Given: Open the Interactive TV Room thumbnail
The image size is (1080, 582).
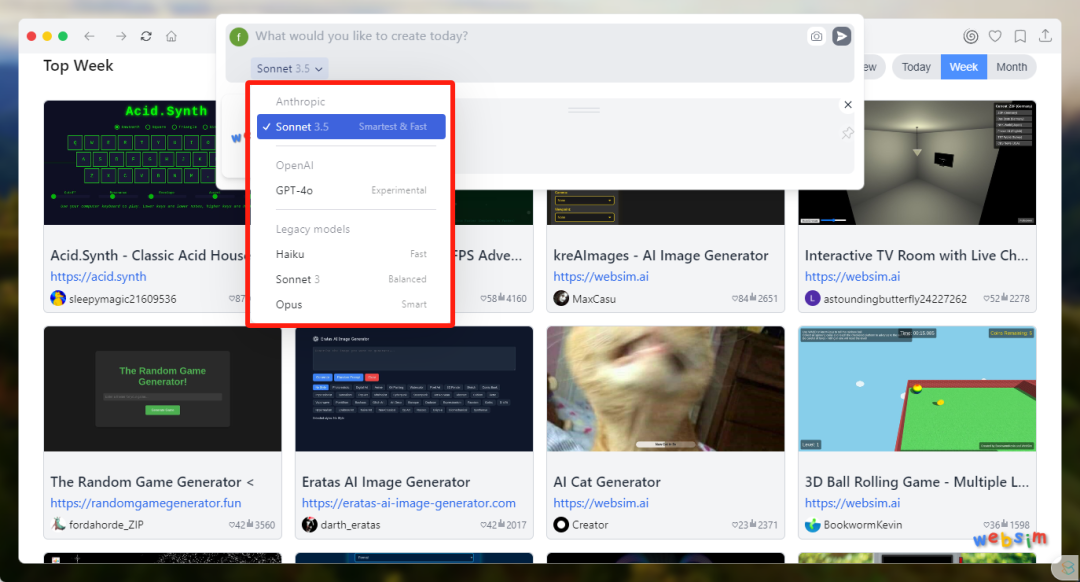Looking at the screenshot, I should point(917,163).
